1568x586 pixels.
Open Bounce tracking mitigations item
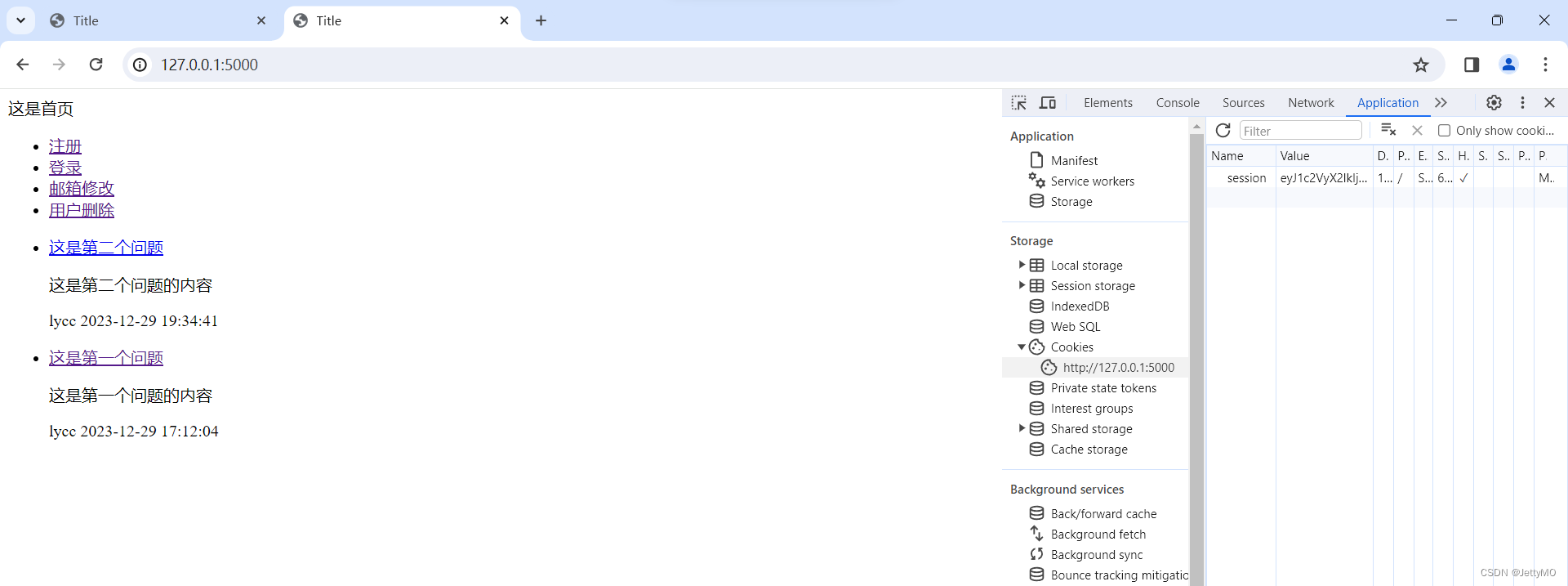pos(1119,575)
